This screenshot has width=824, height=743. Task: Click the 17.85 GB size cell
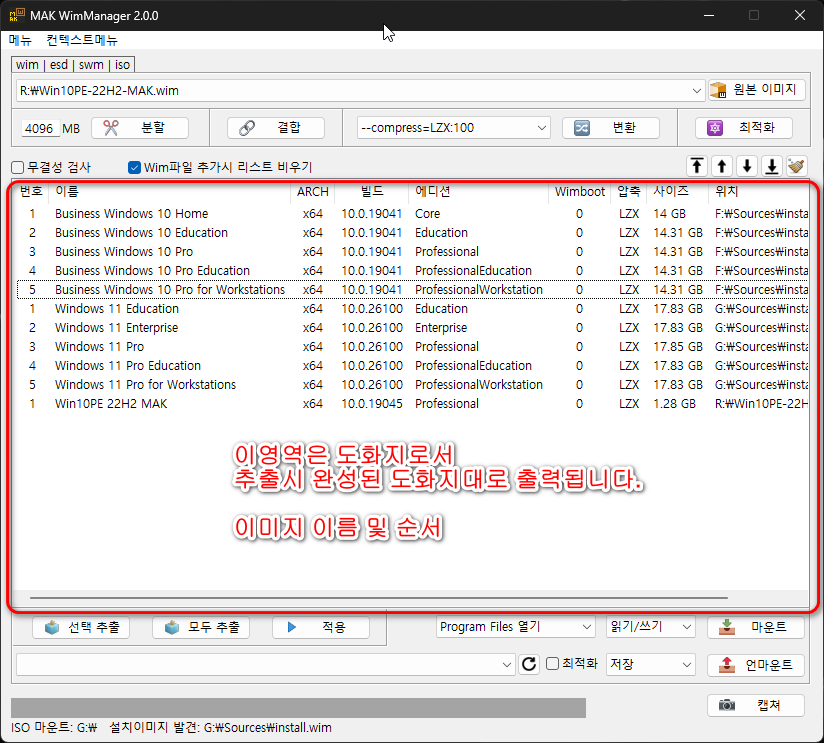click(677, 347)
